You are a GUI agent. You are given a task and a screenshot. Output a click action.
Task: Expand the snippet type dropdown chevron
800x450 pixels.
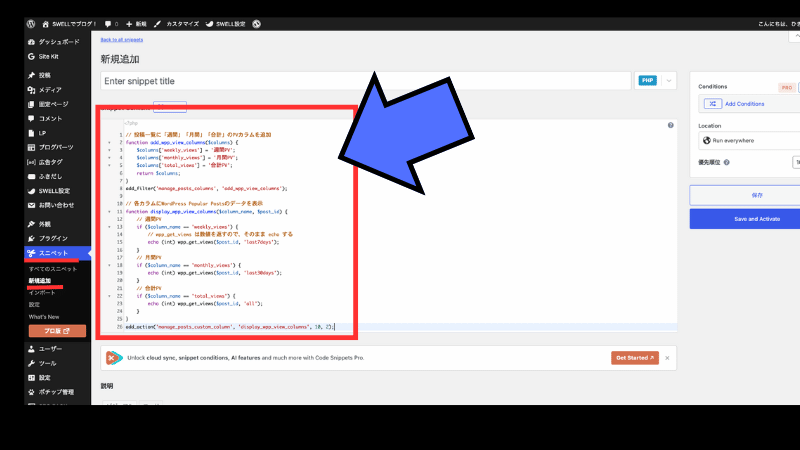[669, 81]
